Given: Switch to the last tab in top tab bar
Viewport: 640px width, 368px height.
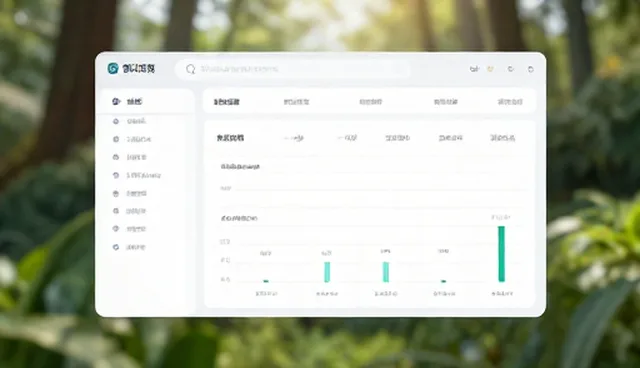Looking at the screenshot, I should 510,102.
